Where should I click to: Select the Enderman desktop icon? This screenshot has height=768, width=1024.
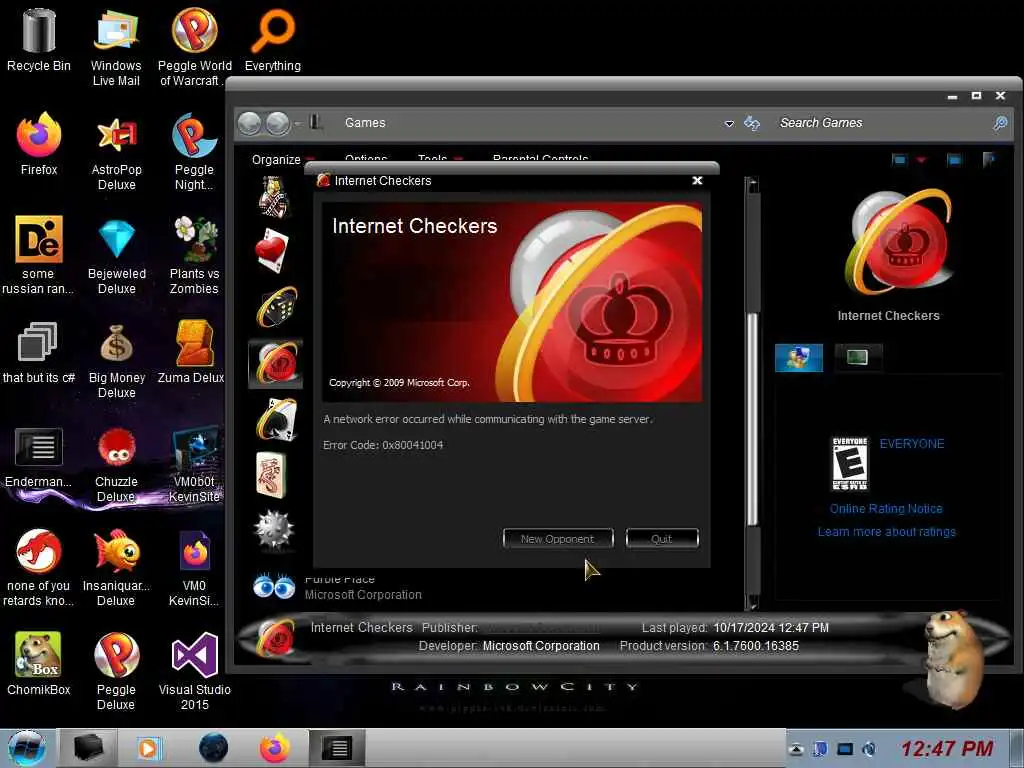(39, 457)
